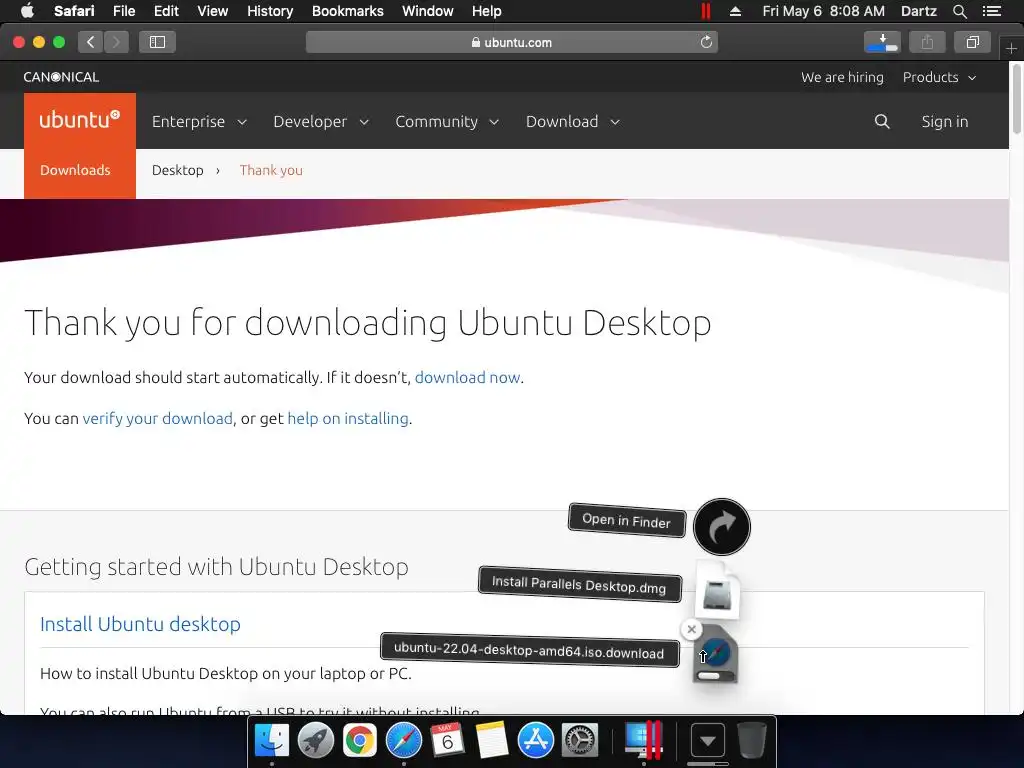Follow the 'help on installing' link
The image size is (1024, 768).
coord(348,419)
